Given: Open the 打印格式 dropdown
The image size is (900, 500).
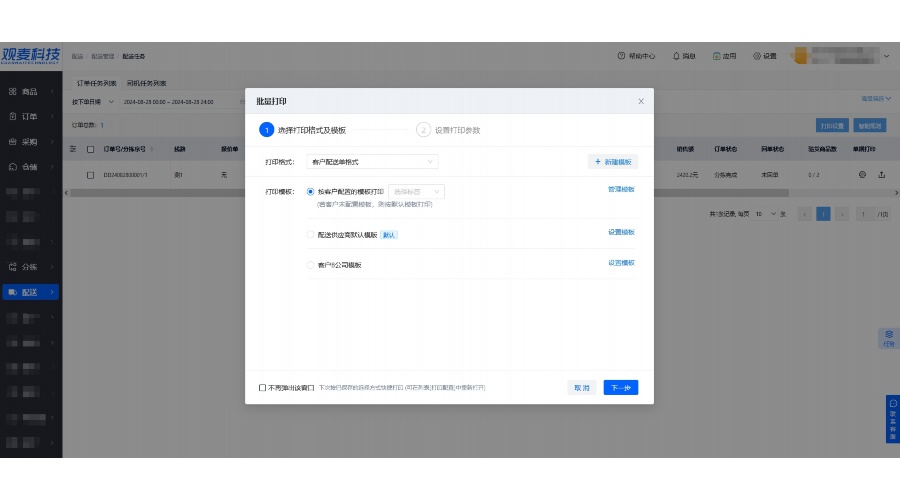Looking at the screenshot, I should [372, 161].
